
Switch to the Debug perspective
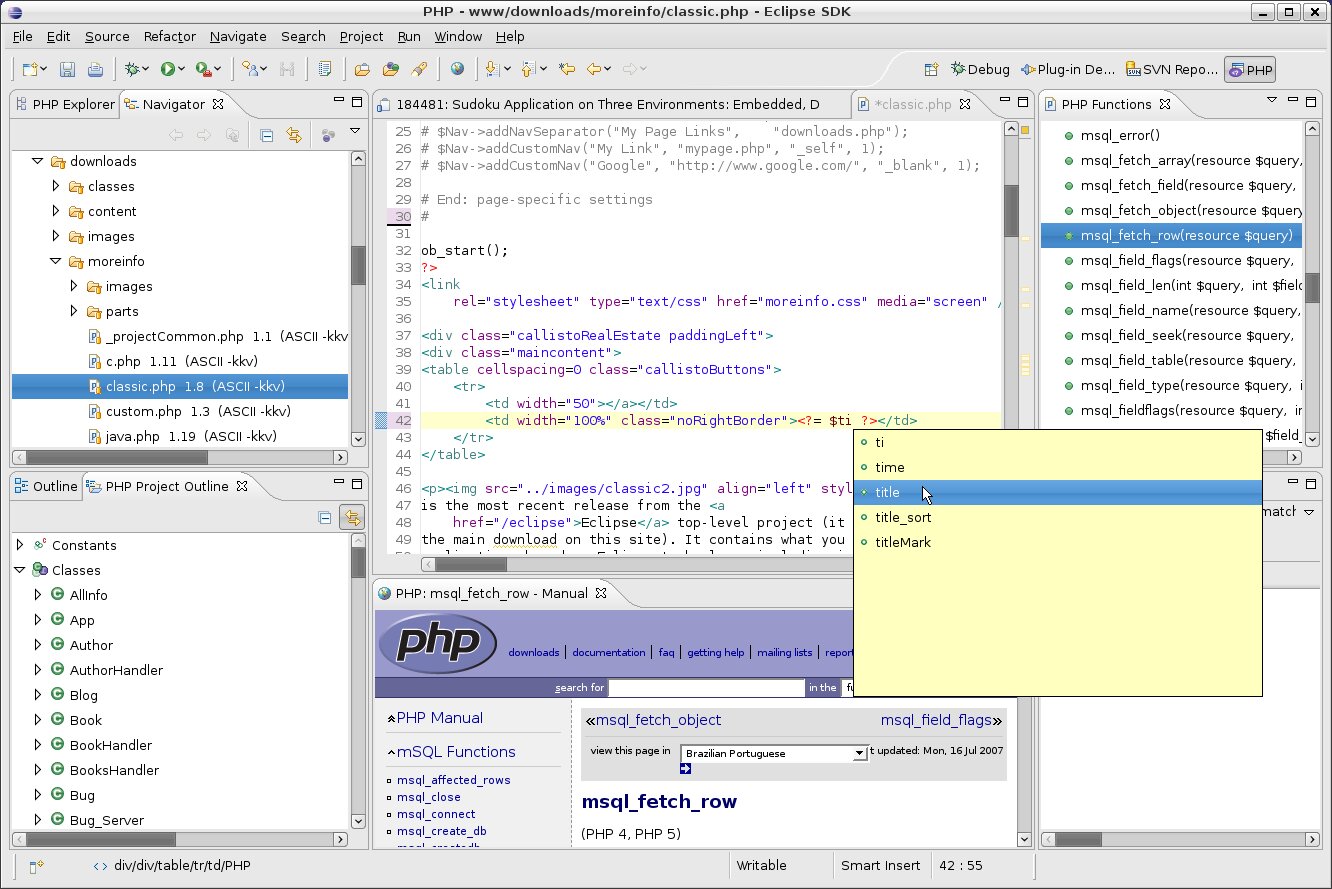pos(980,70)
